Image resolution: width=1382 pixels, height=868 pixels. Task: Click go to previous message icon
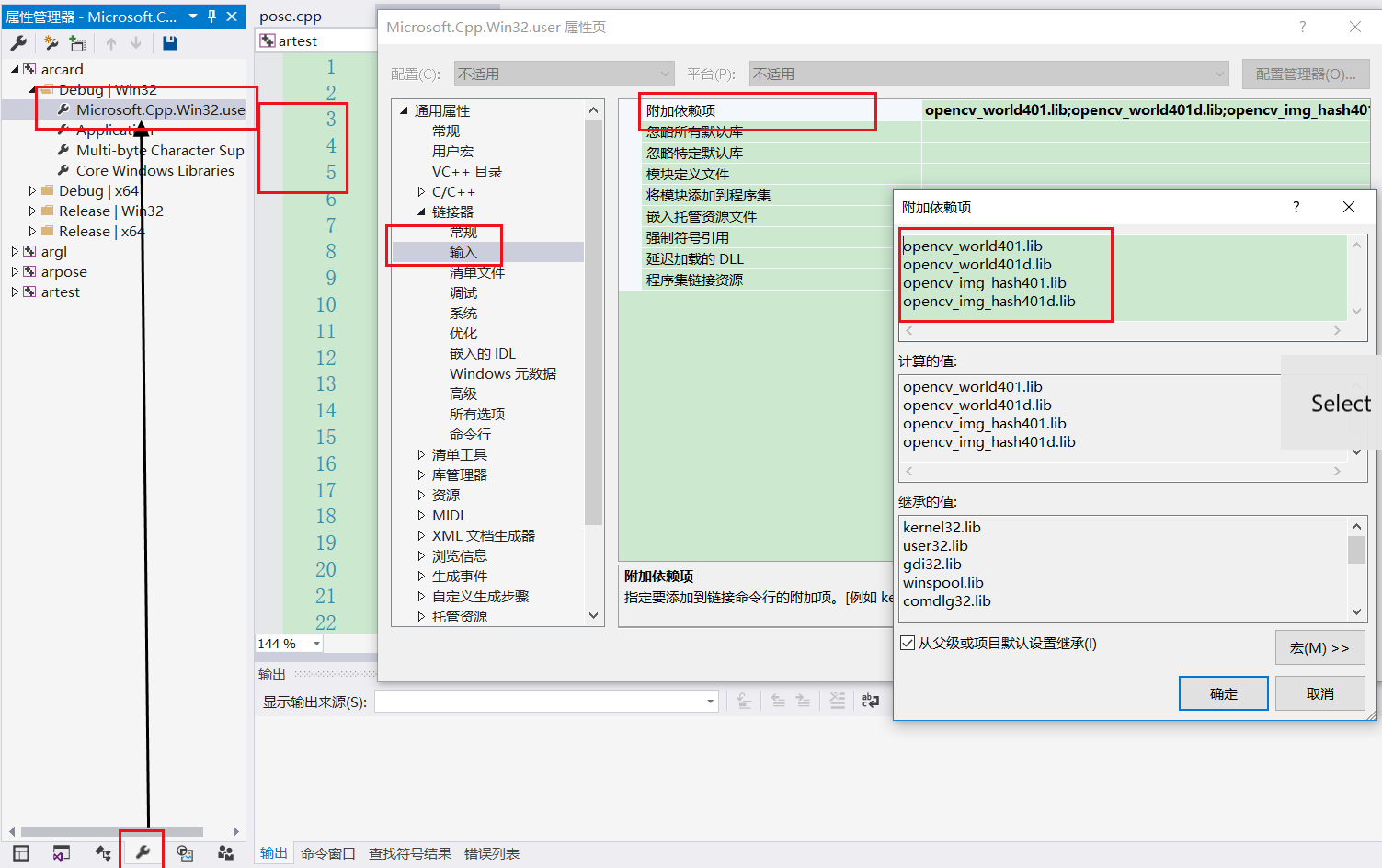[778, 701]
